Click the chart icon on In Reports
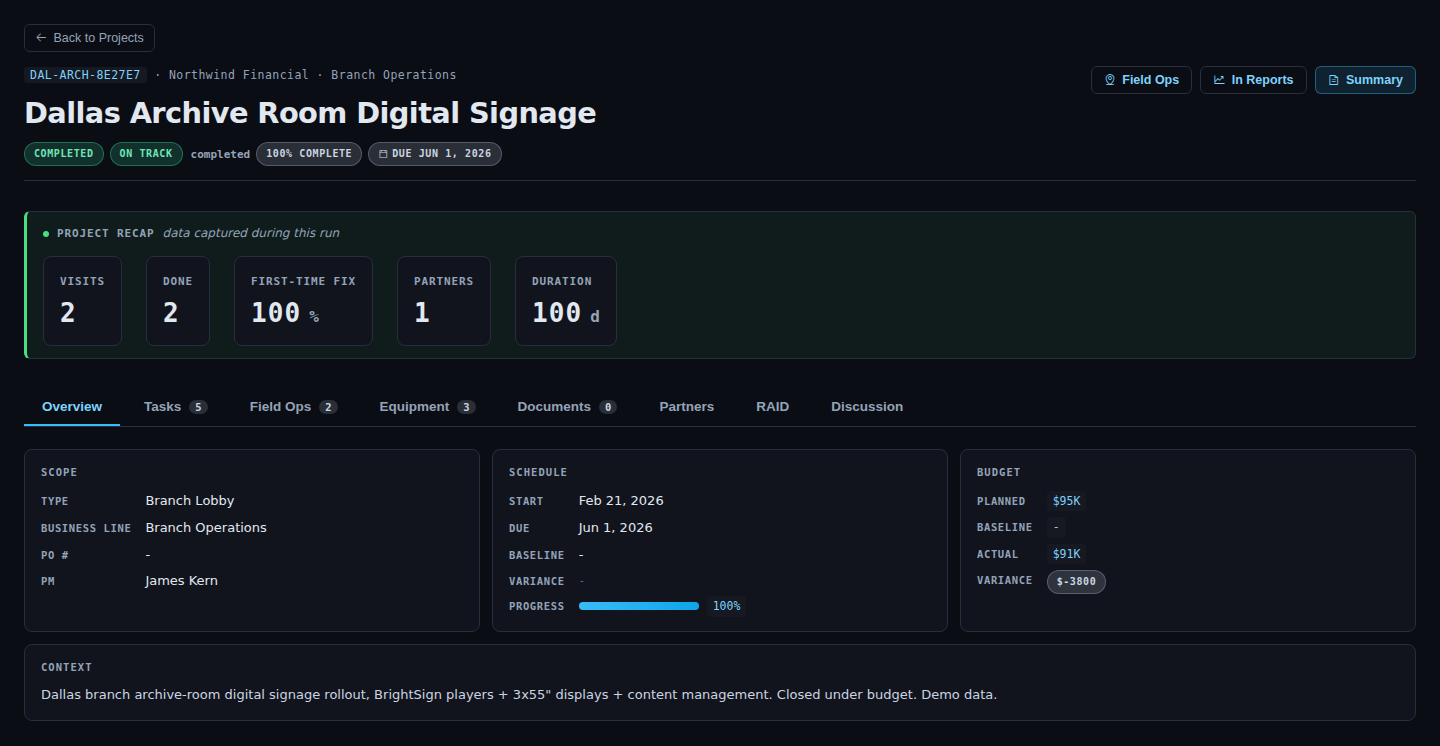Image resolution: width=1440 pixels, height=746 pixels. point(1219,80)
